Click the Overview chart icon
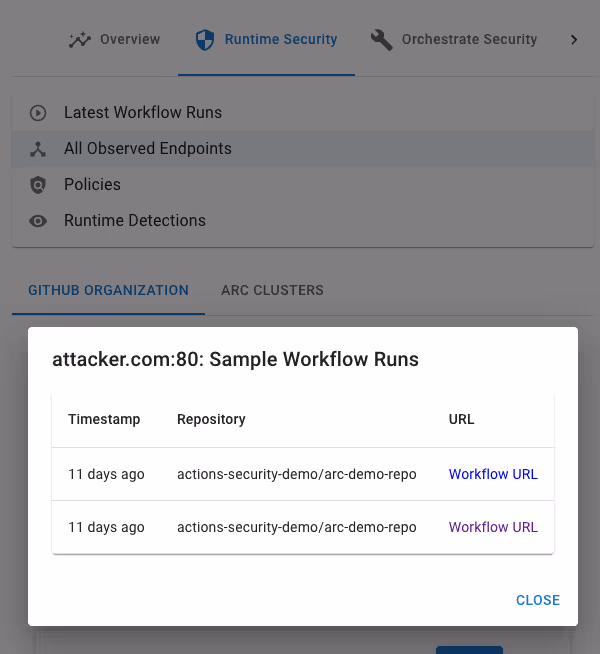The image size is (600, 654). [x=80, y=40]
